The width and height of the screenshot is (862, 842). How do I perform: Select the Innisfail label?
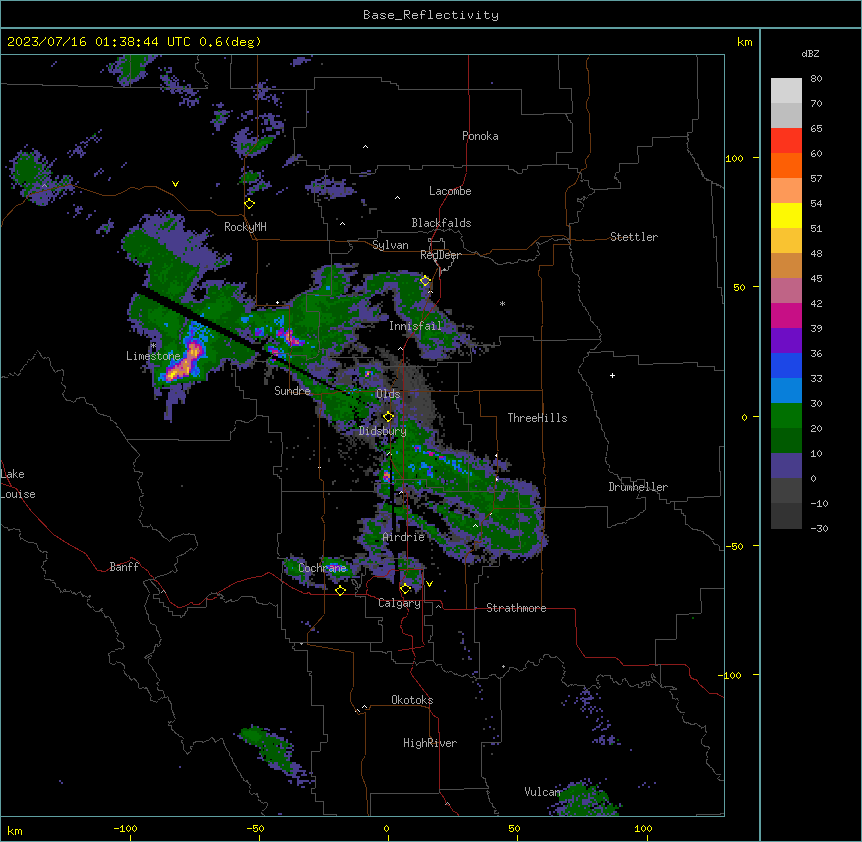click(415, 326)
